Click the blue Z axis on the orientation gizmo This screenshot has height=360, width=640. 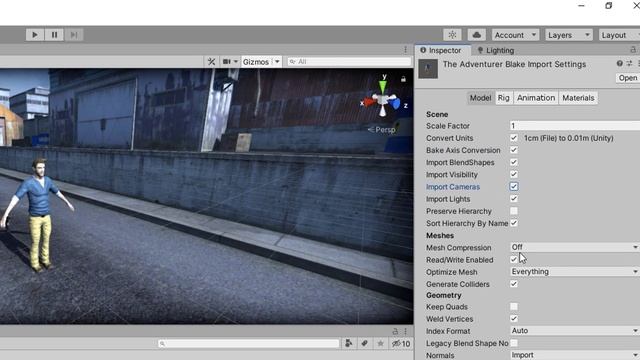(x=395, y=103)
